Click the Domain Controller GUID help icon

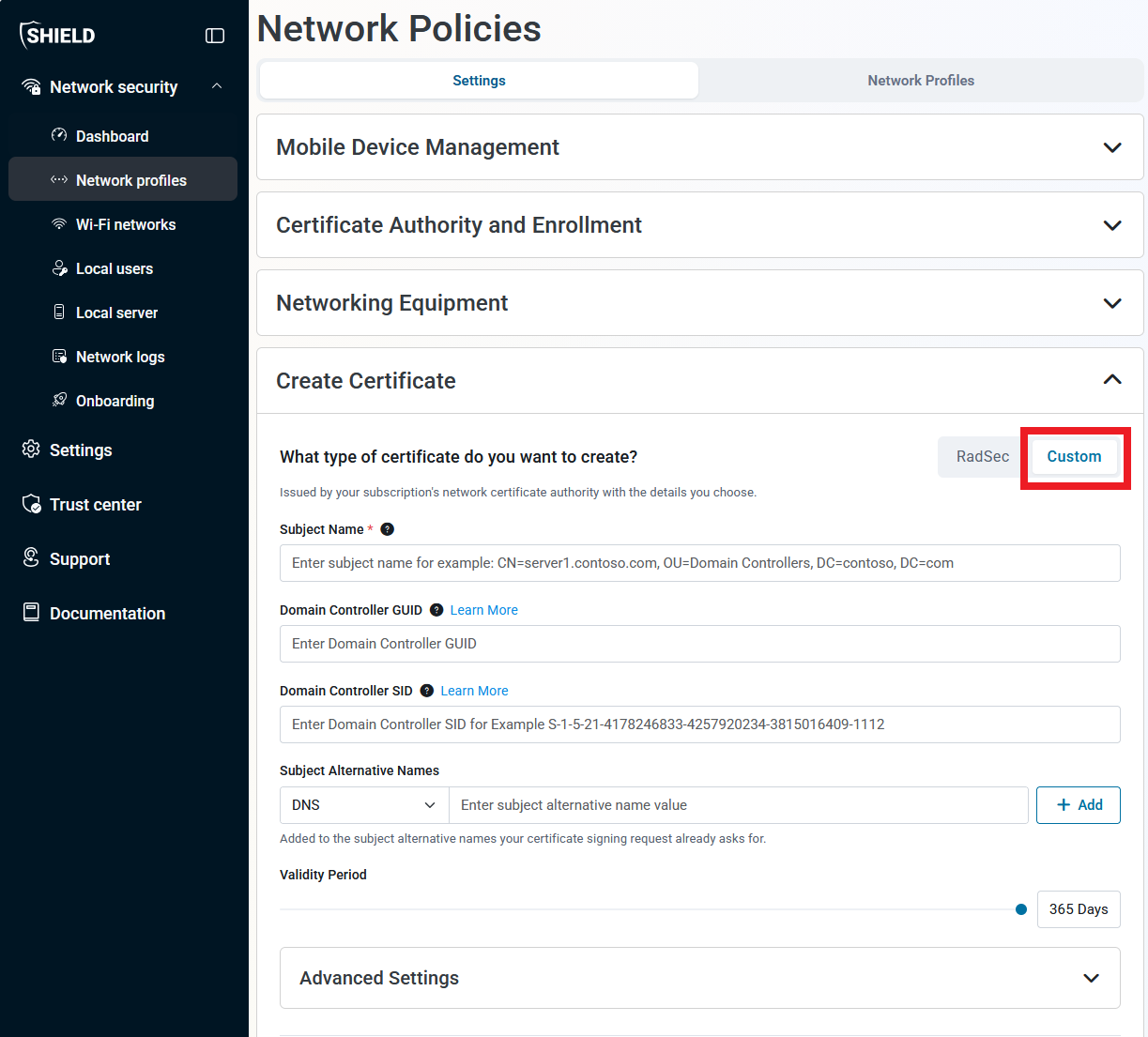(x=436, y=610)
